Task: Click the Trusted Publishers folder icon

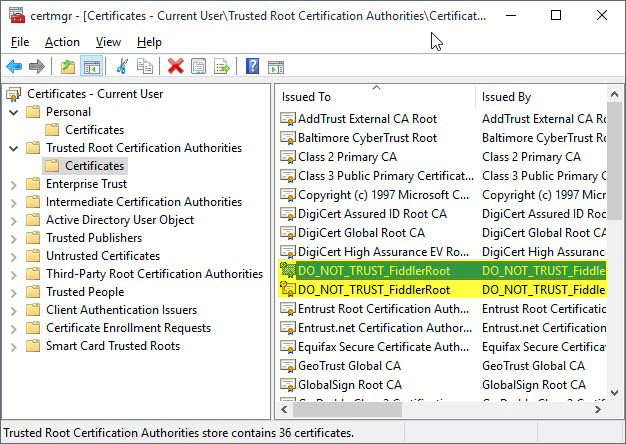Action: pyautogui.click(x=33, y=238)
